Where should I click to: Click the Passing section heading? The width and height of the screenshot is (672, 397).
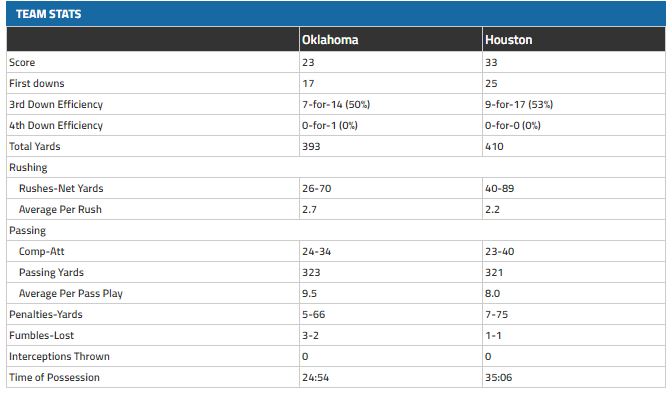coord(27,231)
